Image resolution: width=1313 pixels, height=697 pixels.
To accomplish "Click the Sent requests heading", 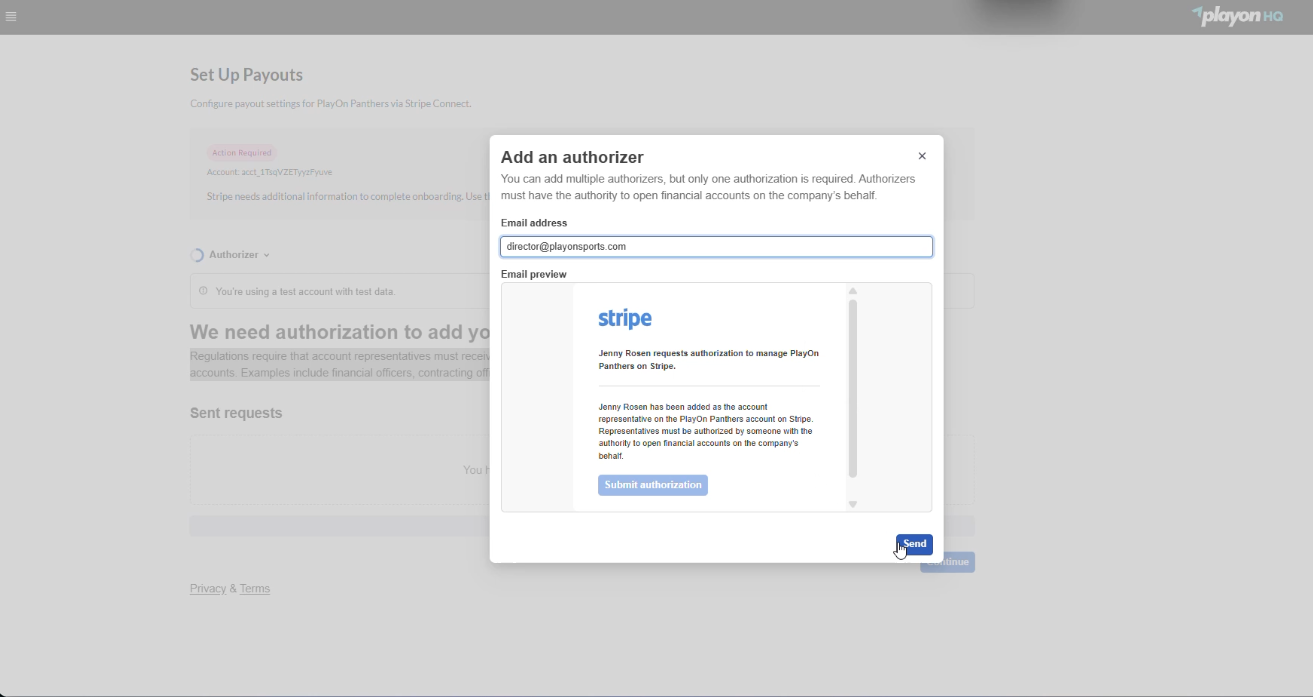I will click(236, 413).
